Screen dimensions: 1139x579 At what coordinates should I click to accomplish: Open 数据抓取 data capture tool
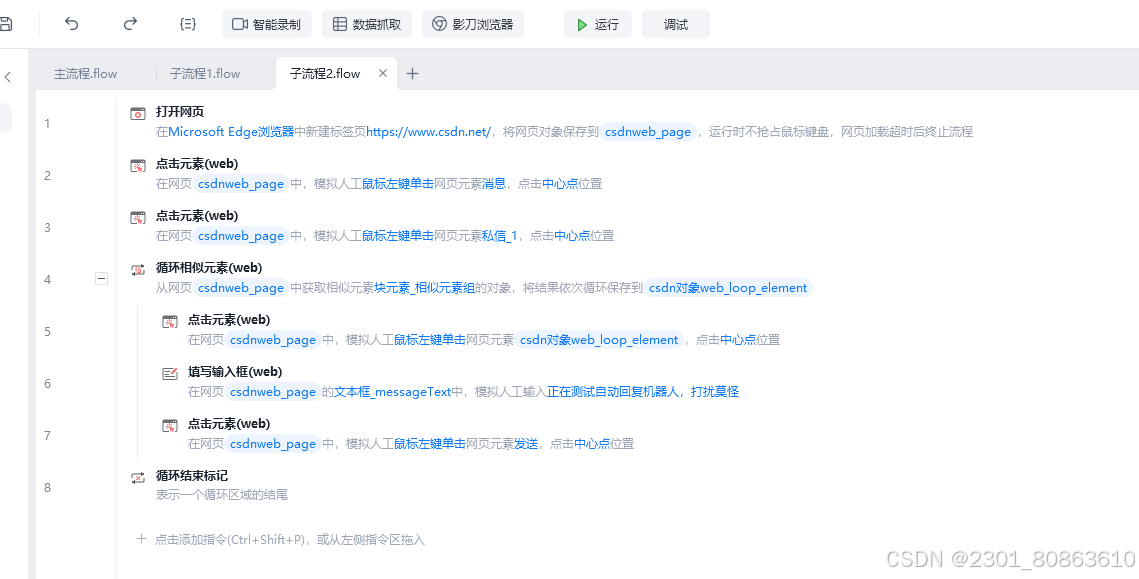(367, 24)
